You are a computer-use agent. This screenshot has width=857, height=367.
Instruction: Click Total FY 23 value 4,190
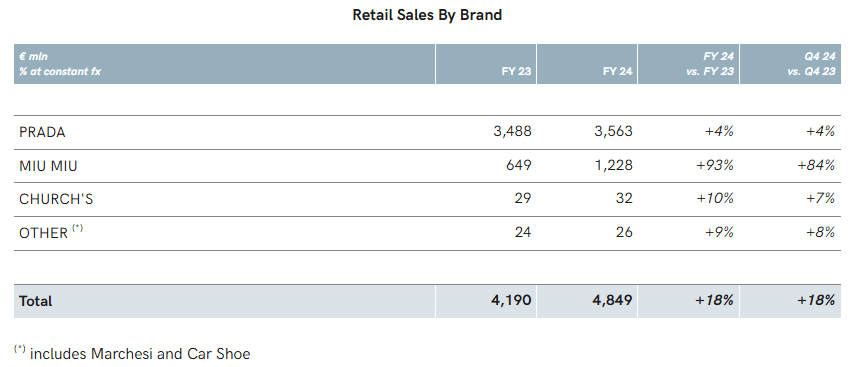pos(510,300)
